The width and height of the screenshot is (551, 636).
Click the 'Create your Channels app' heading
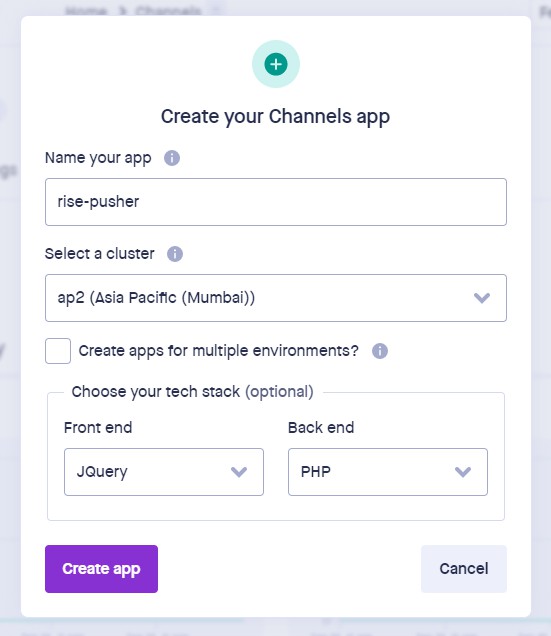coord(276,117)
